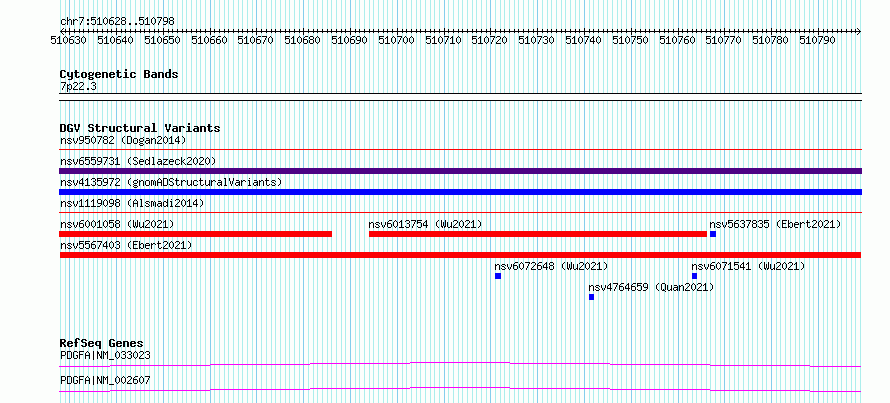Click the Cytogenetic Bands track title
Image resolution: width=890 pixels, height=403 pixels.
pos(119,74)
